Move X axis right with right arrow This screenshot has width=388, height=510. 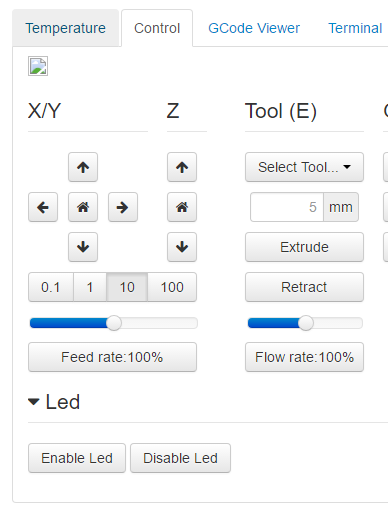[x=123, y=207]
